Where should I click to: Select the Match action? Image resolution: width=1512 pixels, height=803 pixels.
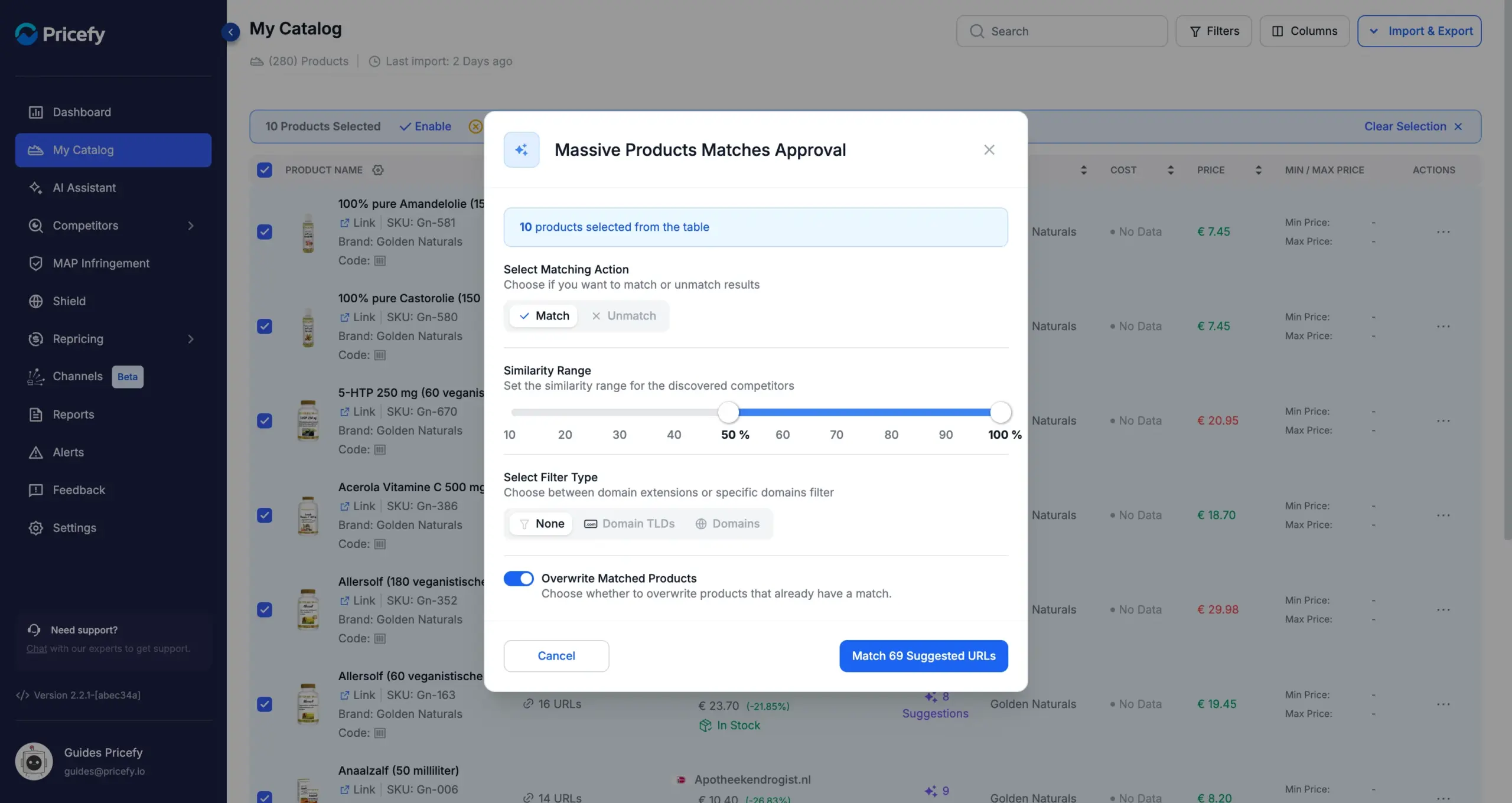point(543,316)
